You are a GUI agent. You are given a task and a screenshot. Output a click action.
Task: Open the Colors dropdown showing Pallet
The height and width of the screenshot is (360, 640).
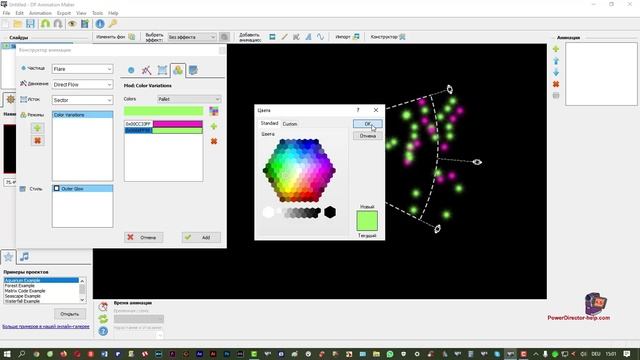(x=189, y=99)
